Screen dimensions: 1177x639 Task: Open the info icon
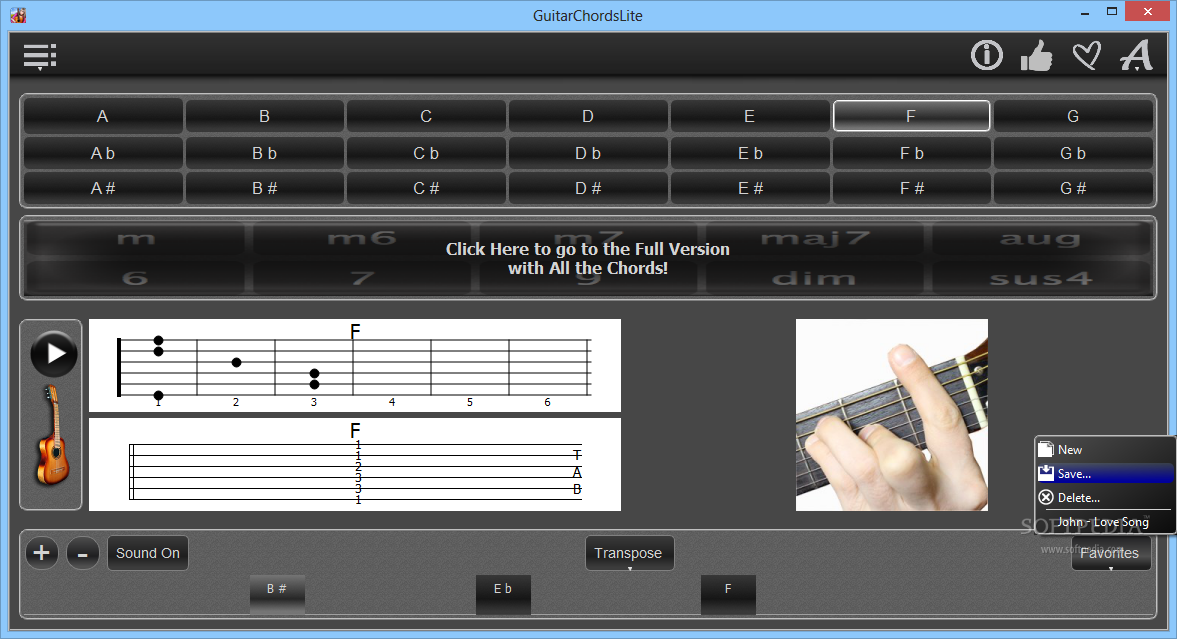(x=986, y=55)
